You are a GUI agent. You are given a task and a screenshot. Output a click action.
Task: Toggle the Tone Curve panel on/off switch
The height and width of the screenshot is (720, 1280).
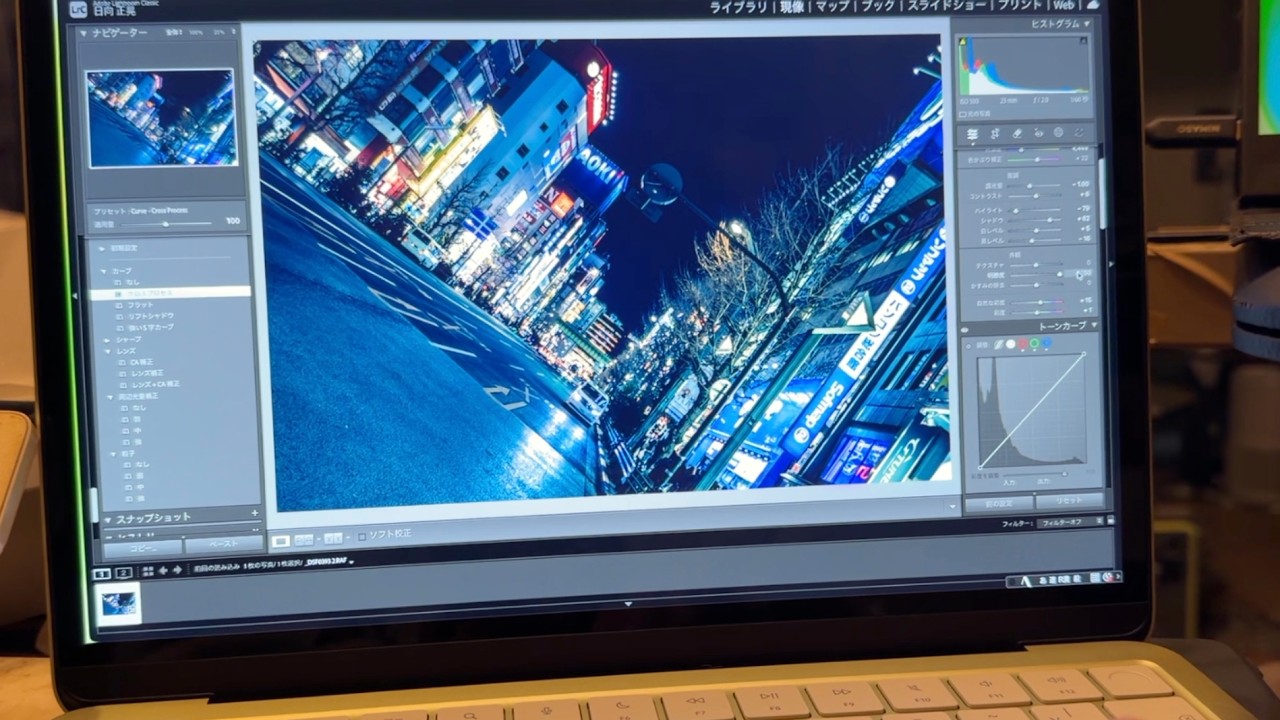[x=964, y=329]
